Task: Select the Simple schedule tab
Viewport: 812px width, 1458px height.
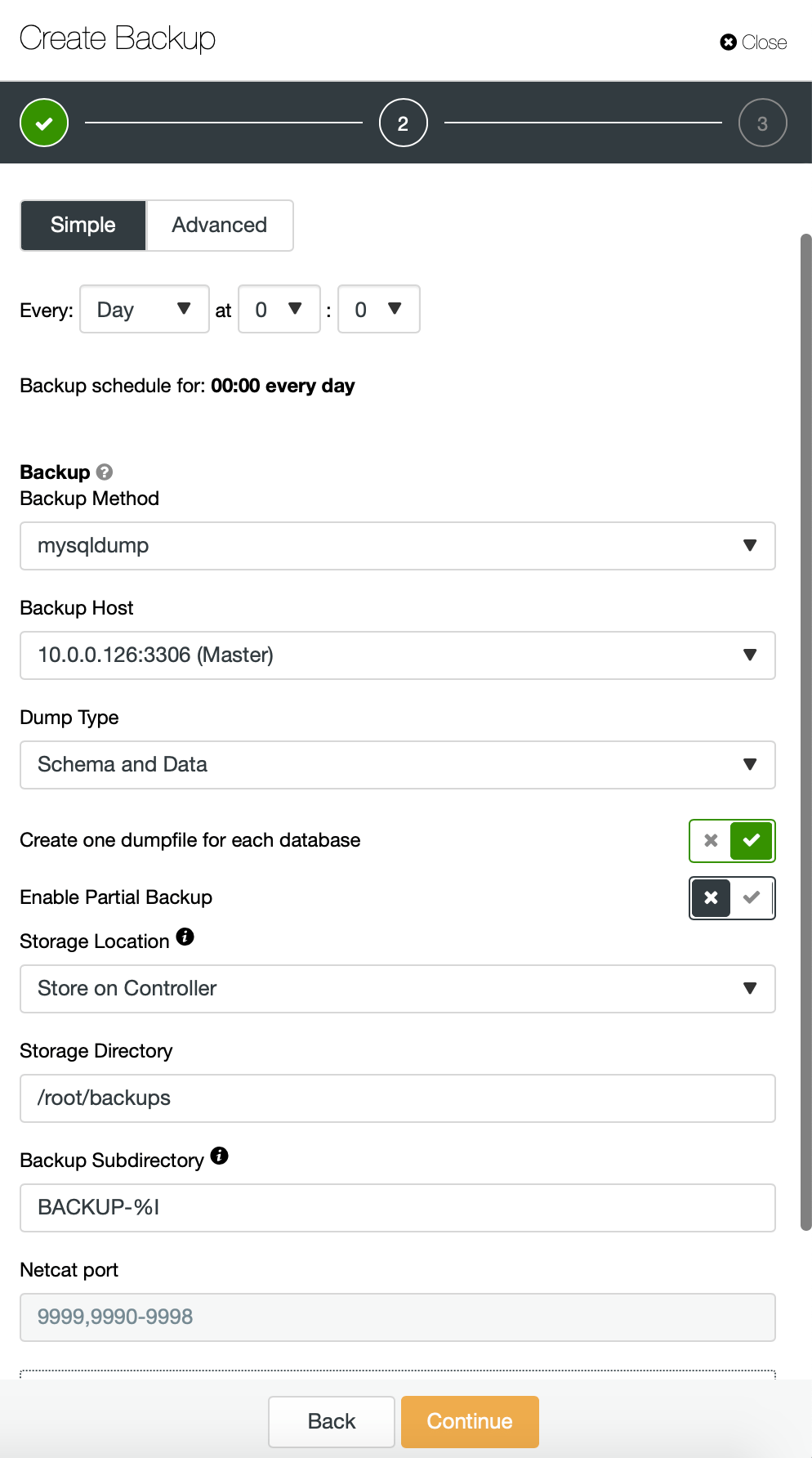Action: click(83, 225)
